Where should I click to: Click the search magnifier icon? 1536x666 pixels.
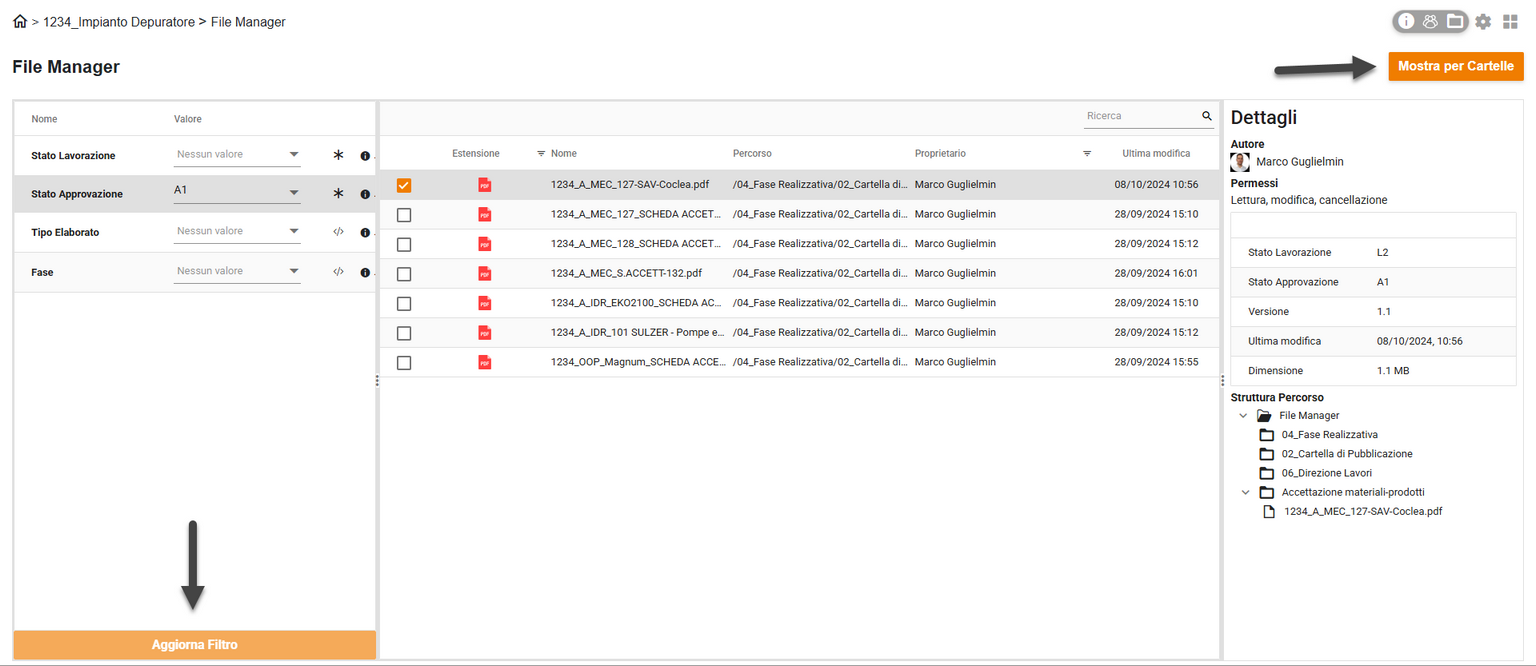(x=1207, y=116)
